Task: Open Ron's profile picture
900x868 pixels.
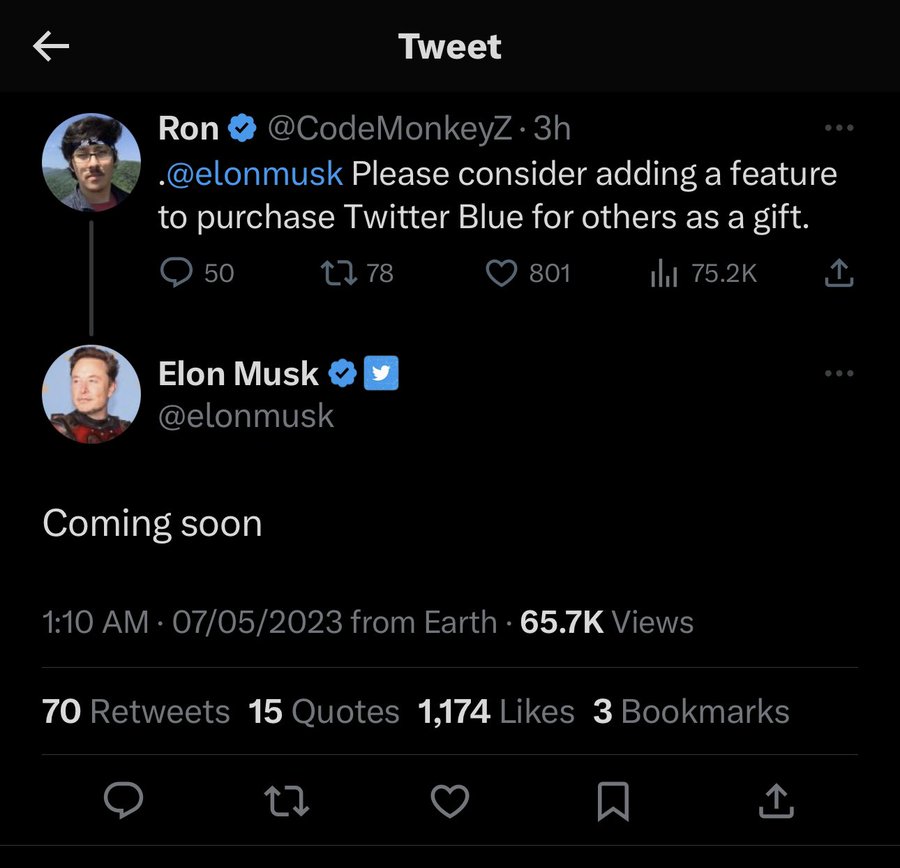Action: click(91, 162)
